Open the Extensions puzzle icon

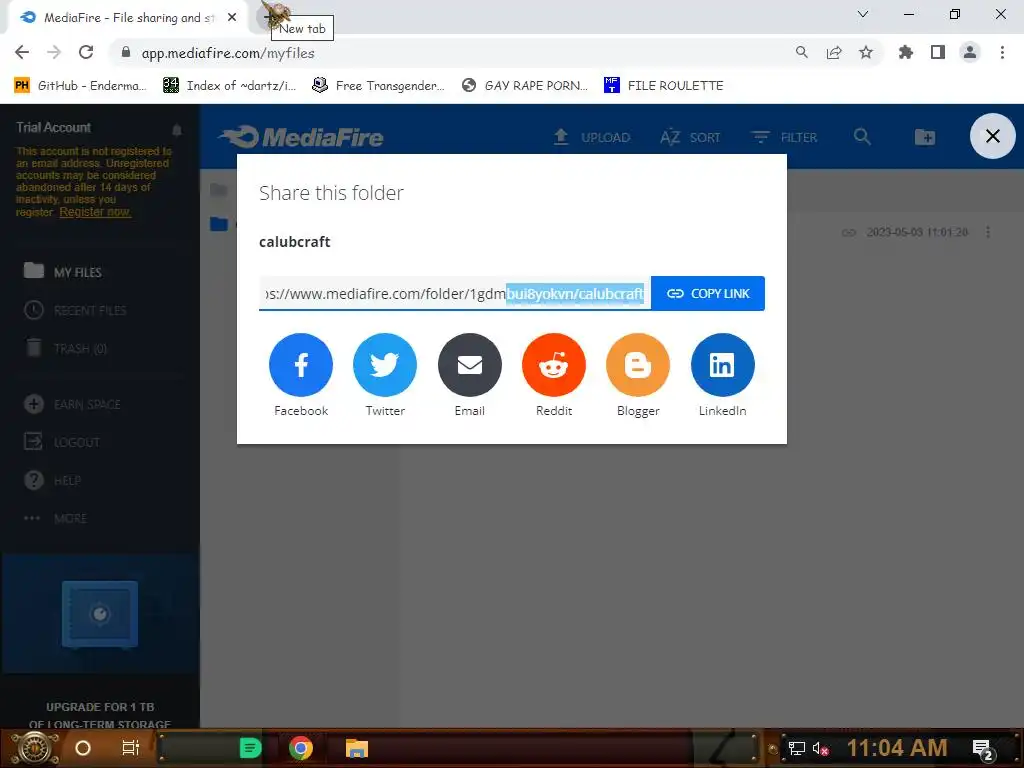click(905, 52)
